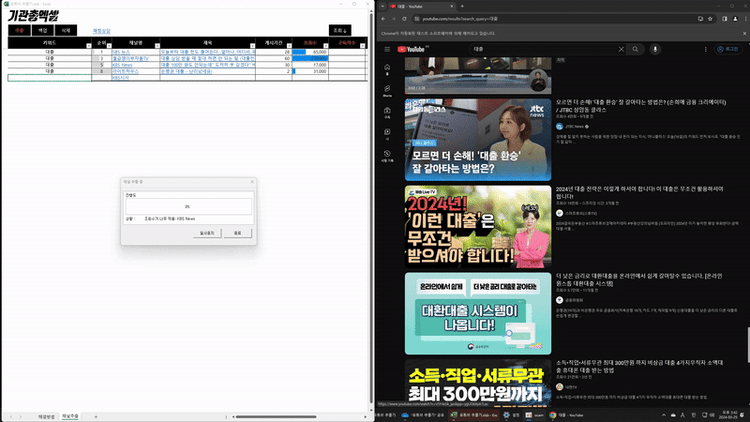Open Chrome side panel icon
Image resolution: width=750 pixels, height=422 pixels.
click(725, 19)
